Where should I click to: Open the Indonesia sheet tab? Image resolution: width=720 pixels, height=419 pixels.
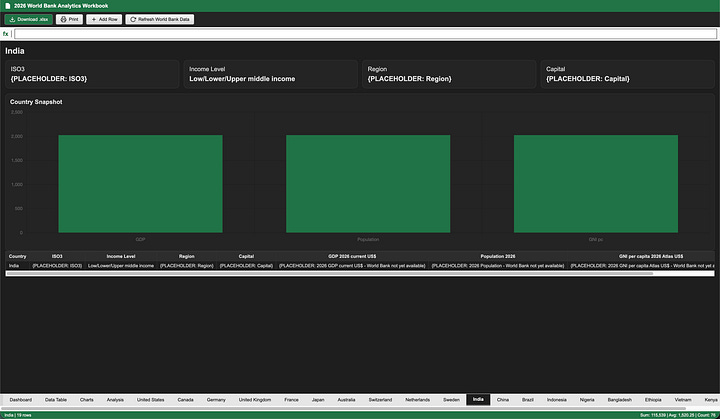[557, 400]
